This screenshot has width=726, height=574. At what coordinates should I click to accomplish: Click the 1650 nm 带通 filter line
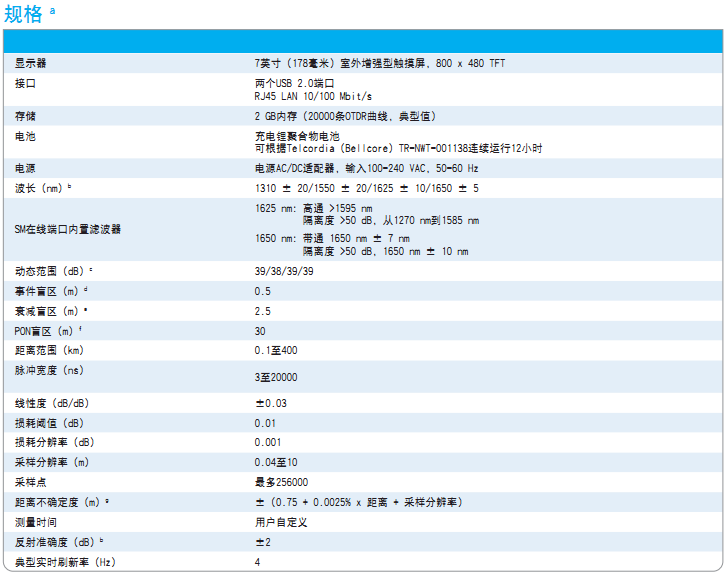pyautogui.click(x=332, y=239)
